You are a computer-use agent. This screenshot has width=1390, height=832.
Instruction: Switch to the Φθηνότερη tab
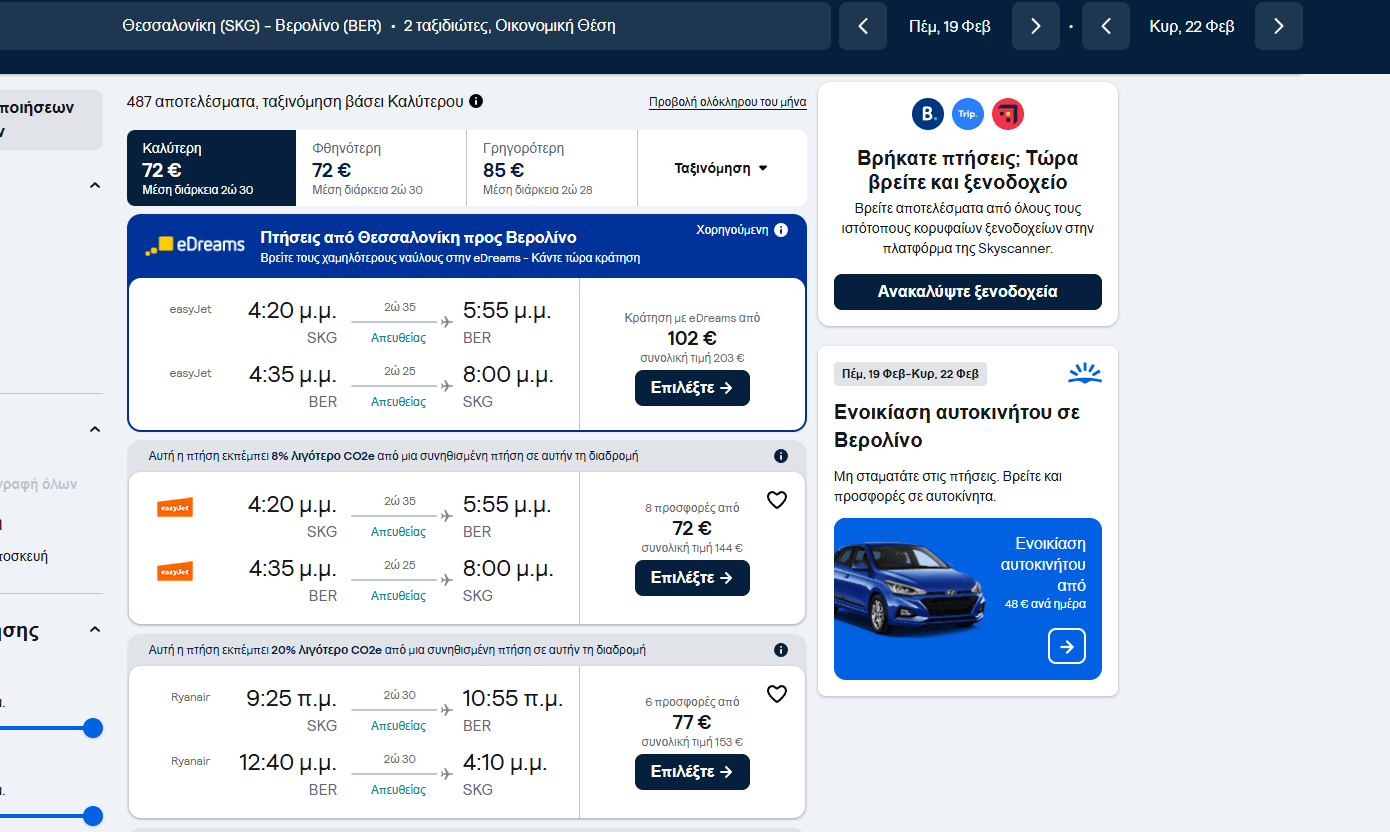[381, 168]
